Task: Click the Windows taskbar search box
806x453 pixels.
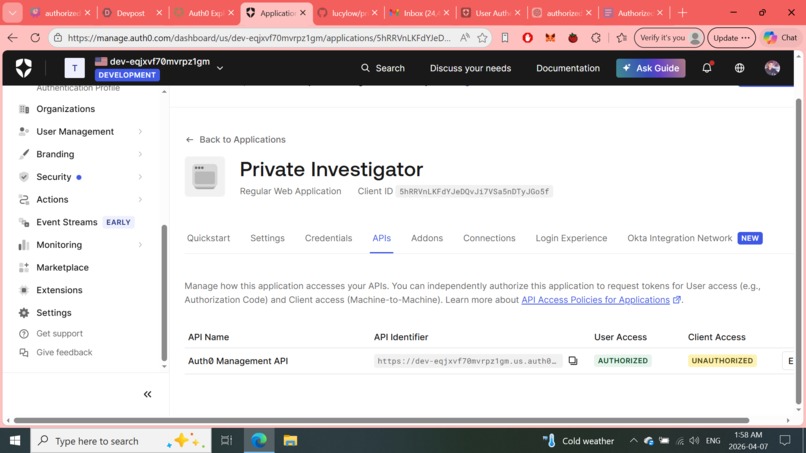Action: [121, 441]
